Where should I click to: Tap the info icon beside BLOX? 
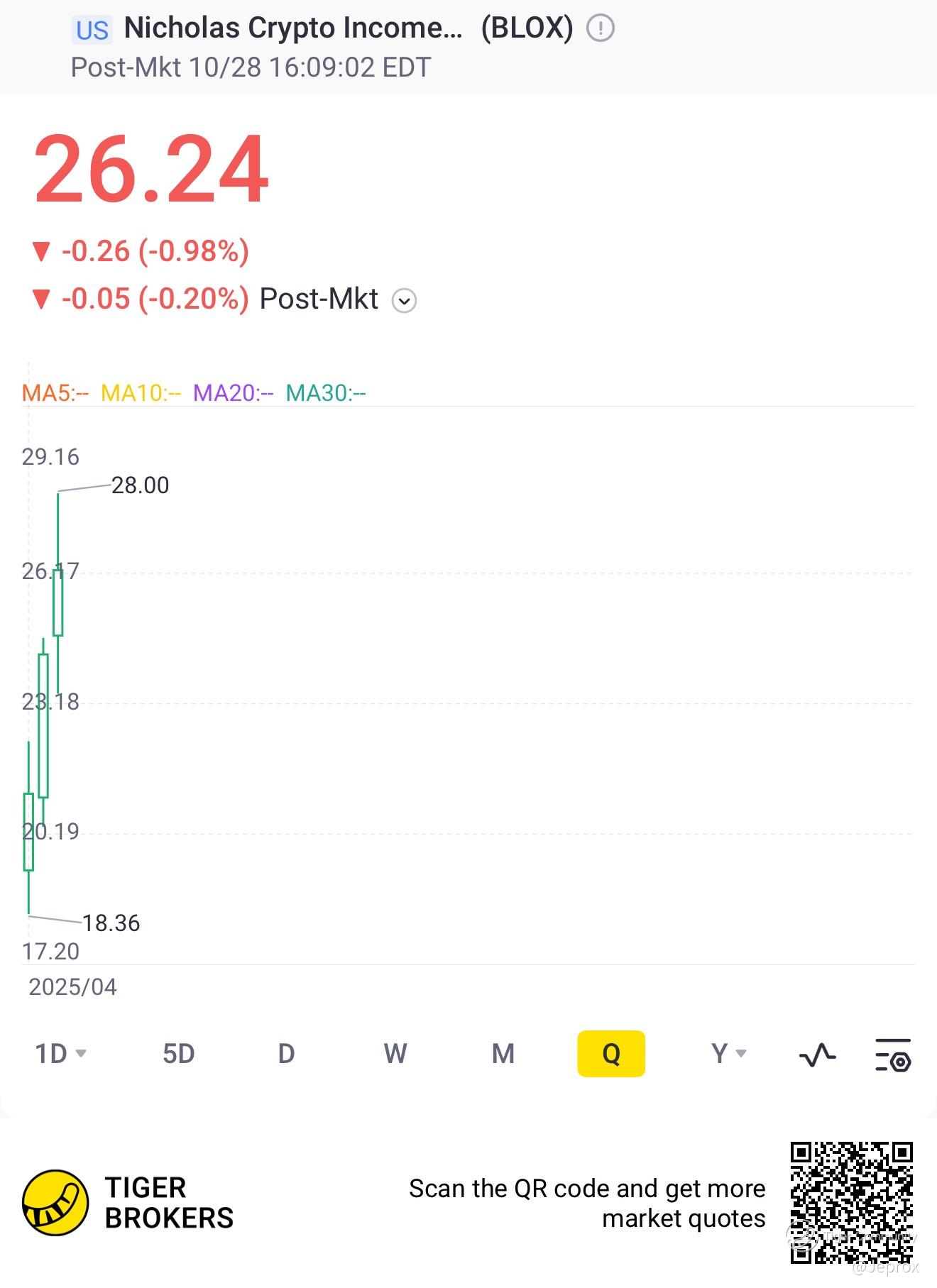[x=601, y=28]
